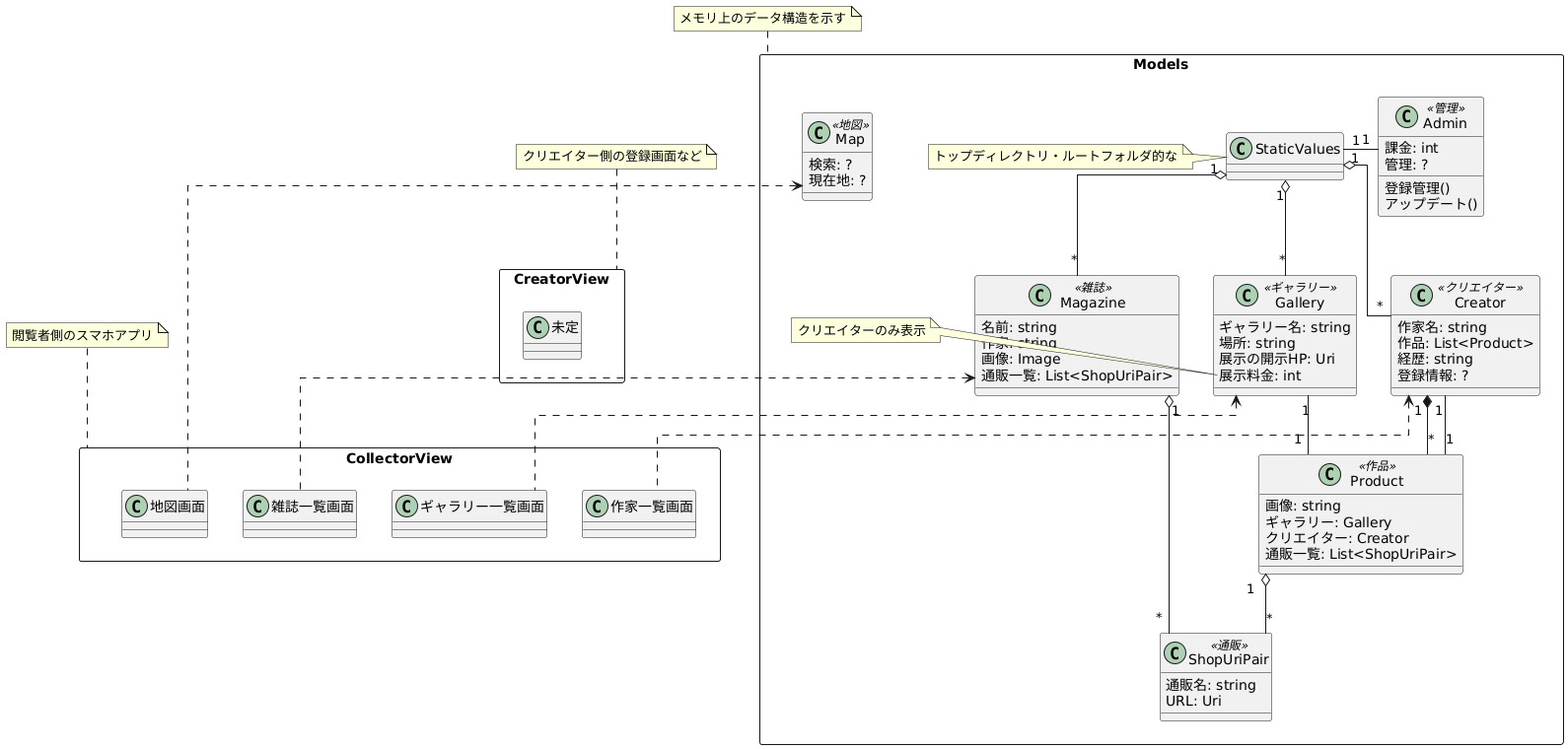
Task: Click the 雑誌一覧画面 class label
Action: click(314, 507)
